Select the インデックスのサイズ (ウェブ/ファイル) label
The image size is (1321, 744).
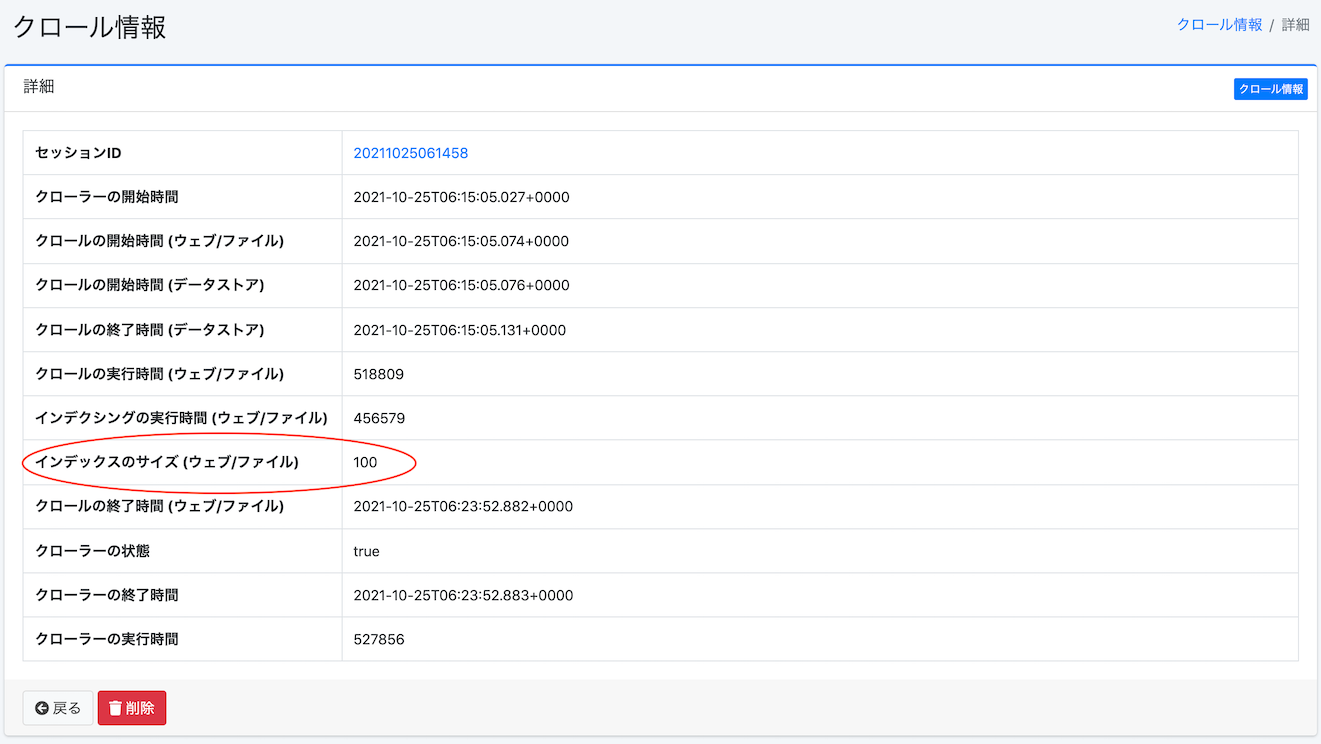(167, 462)
